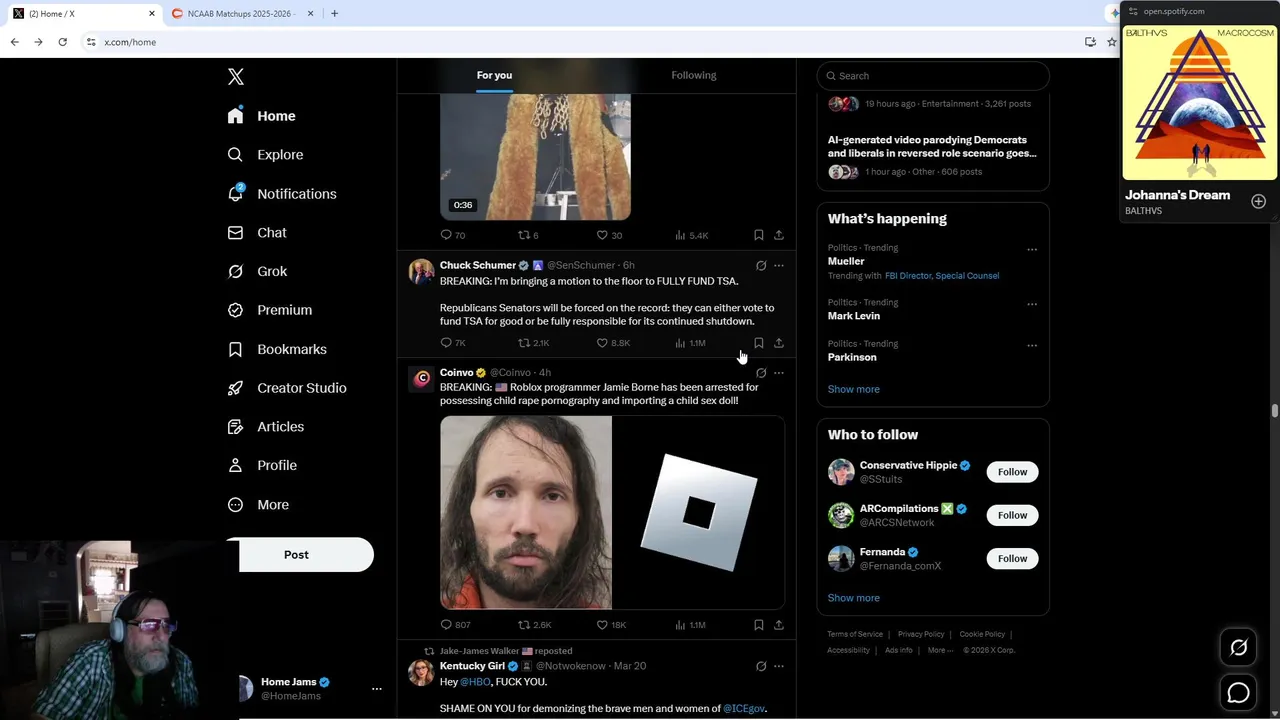This screenshot has height=720, width=1280.
Task: Open the Profile sidebar icon
Action: [x=235, y=465]
